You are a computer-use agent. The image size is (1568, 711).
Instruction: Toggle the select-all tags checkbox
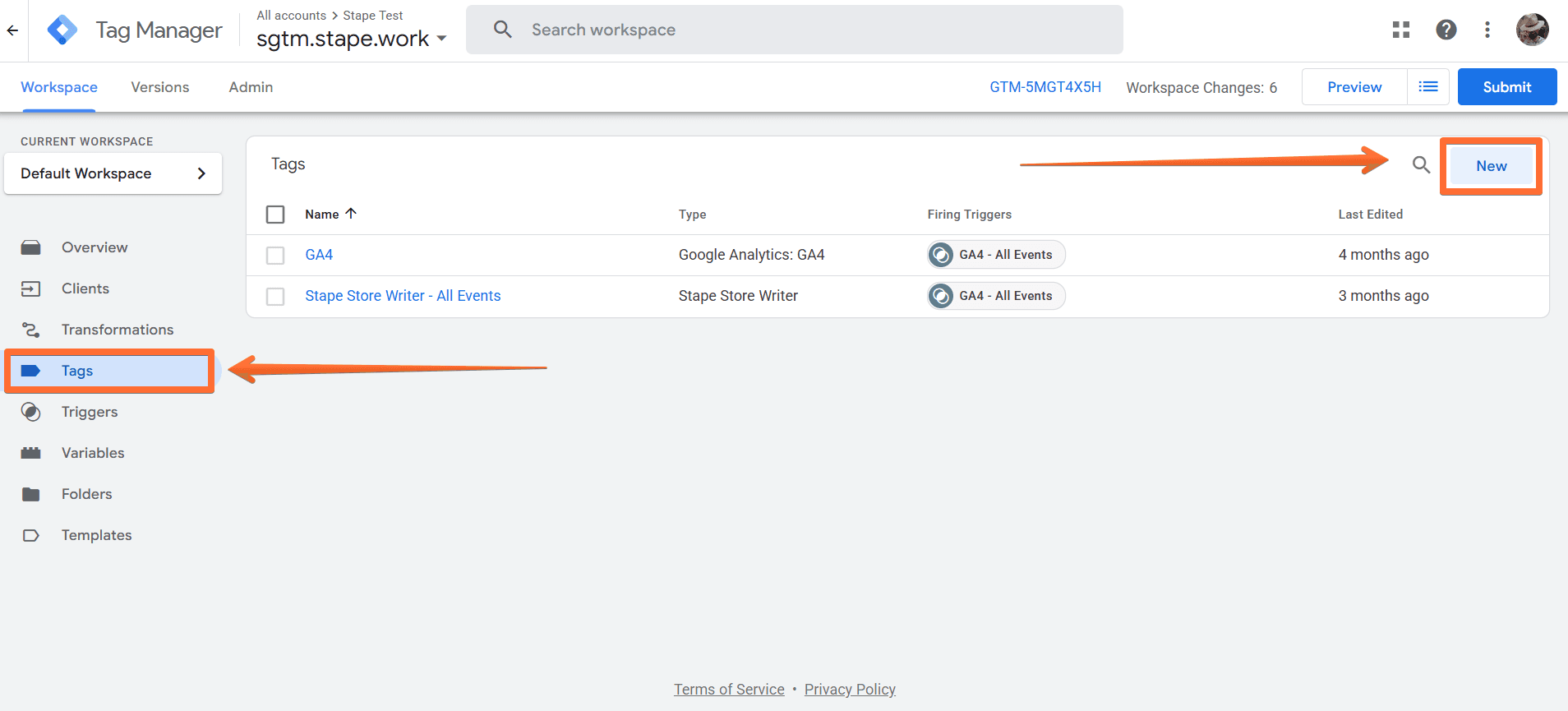click(275, 215)
